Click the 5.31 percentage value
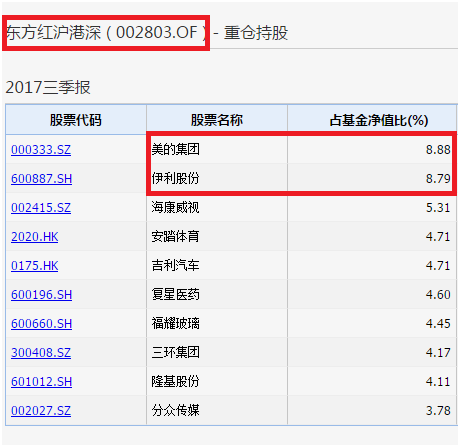Image resolution: width=460 pixels, height=447 pixels. click(x=438, y=208)
